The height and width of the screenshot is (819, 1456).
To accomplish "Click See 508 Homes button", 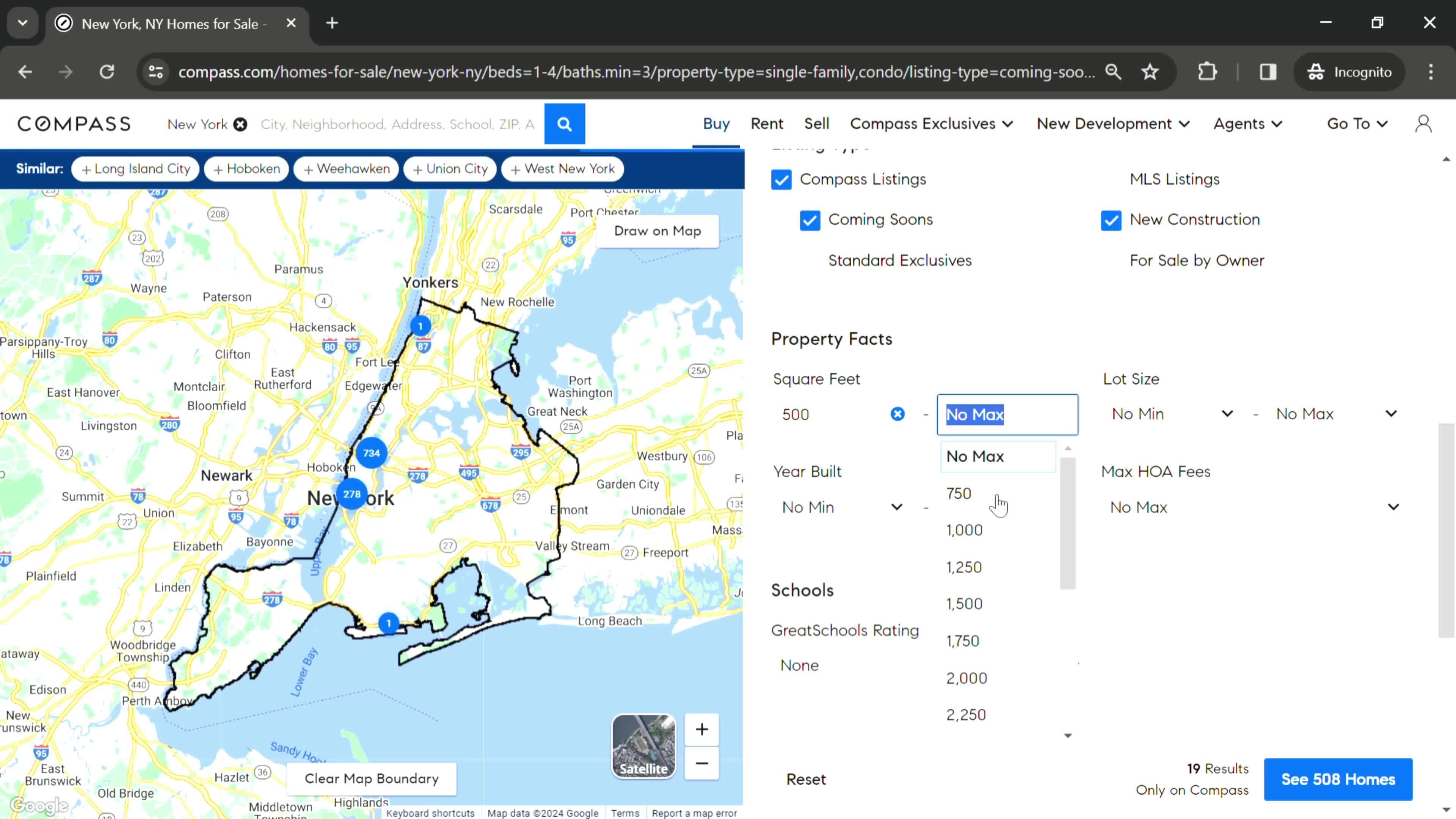I will point(1337,780).
